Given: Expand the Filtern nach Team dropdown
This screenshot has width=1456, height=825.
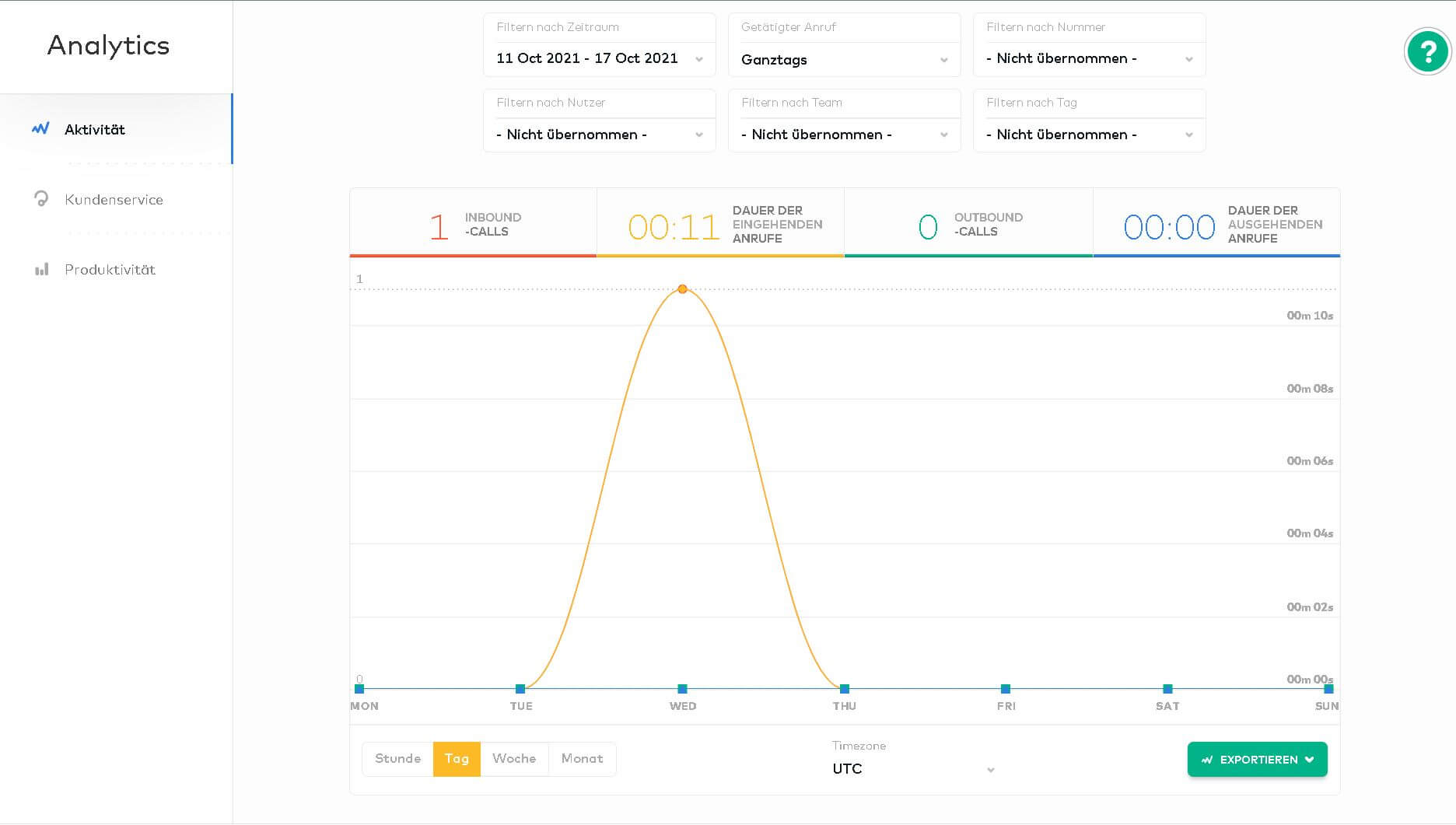Looking at the screenshot, I should point(844,135).
